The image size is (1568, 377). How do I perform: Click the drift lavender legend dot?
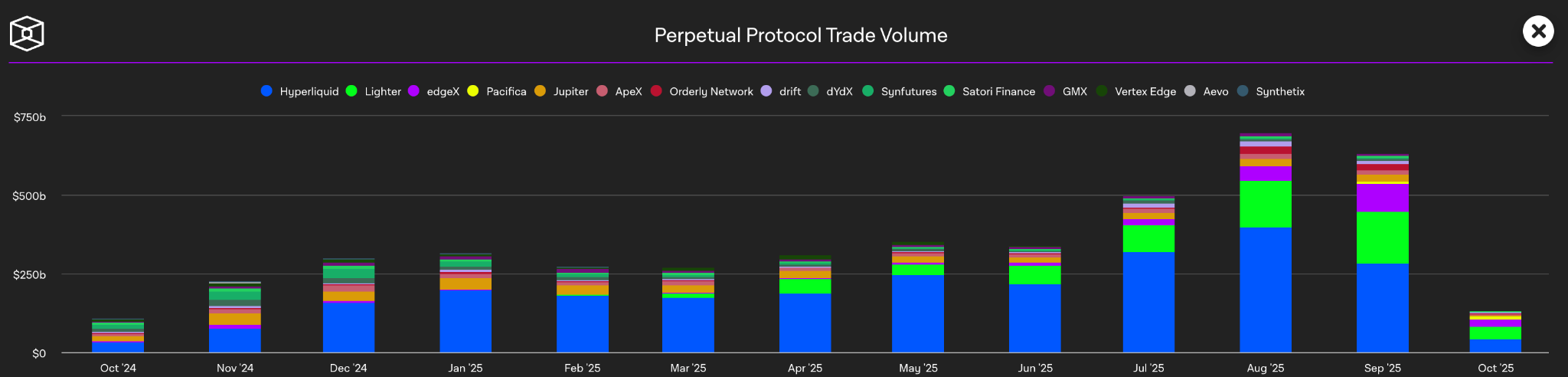point(766,91)
